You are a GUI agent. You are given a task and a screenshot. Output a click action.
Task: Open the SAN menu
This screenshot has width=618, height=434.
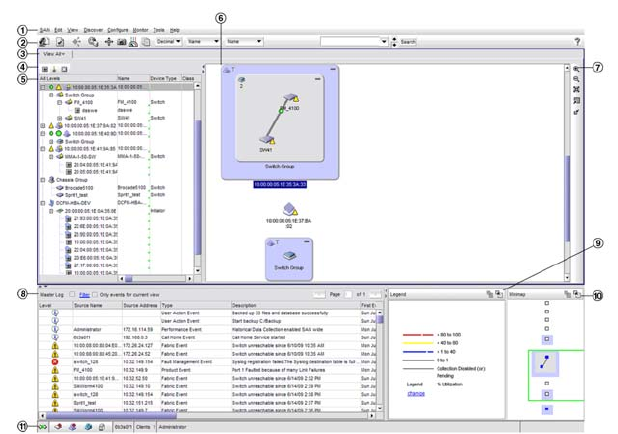pos(44,31)
